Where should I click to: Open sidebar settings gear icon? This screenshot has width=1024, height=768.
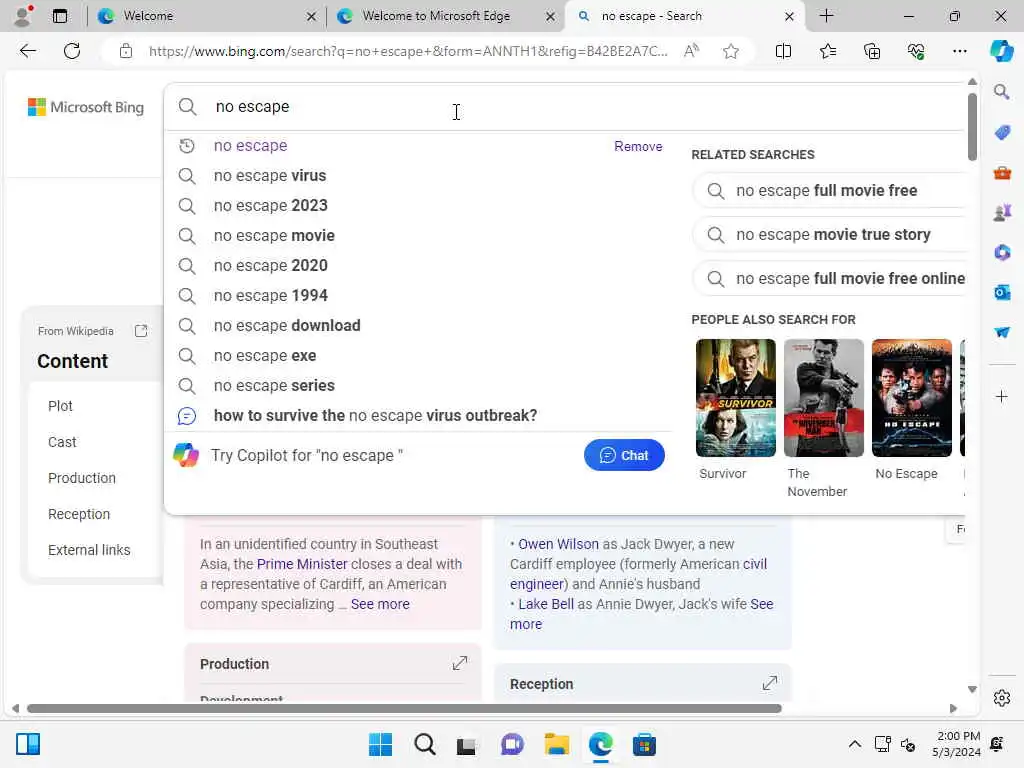(x=1002, y=698)
